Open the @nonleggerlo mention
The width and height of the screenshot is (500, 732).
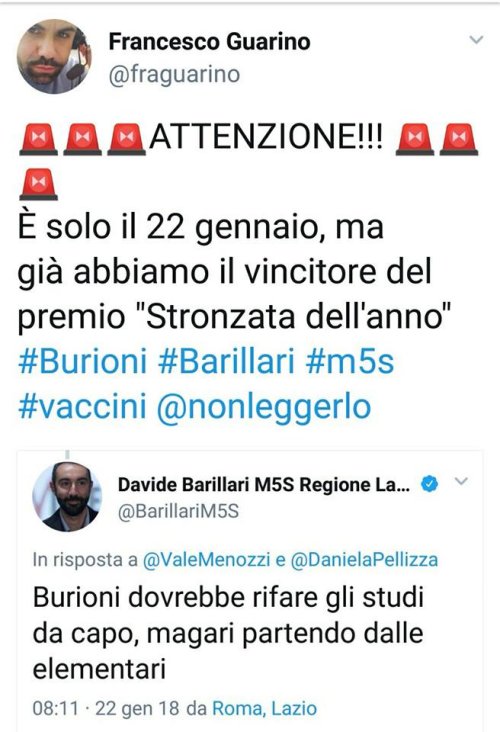coord(264,408)
